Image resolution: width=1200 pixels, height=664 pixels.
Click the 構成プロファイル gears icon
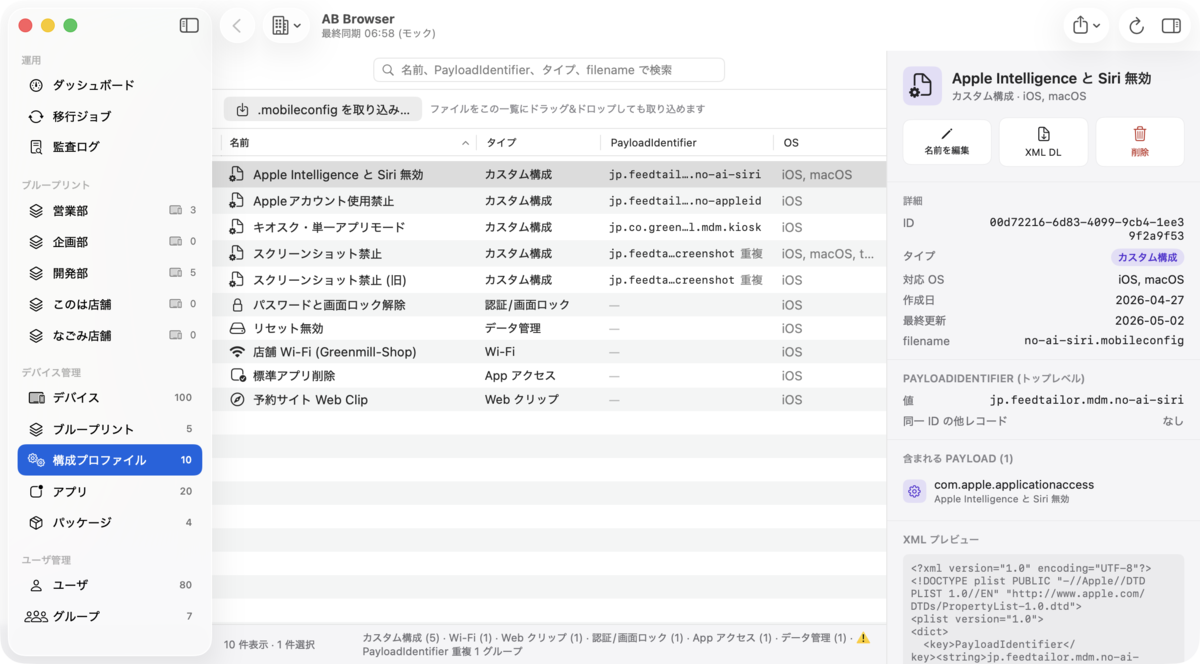click(x=36, y=460)
